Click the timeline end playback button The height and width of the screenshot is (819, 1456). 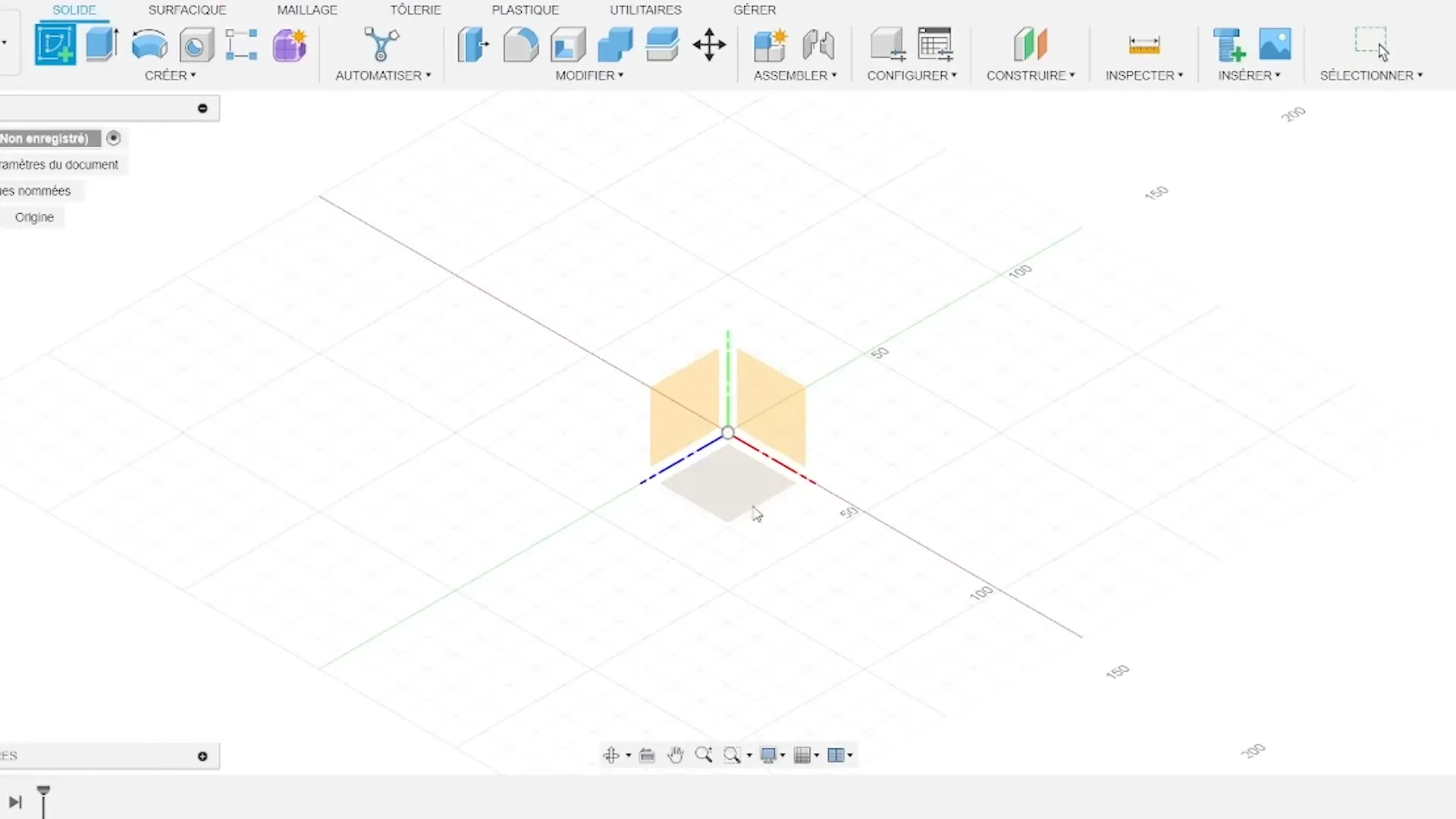[15, 802]
